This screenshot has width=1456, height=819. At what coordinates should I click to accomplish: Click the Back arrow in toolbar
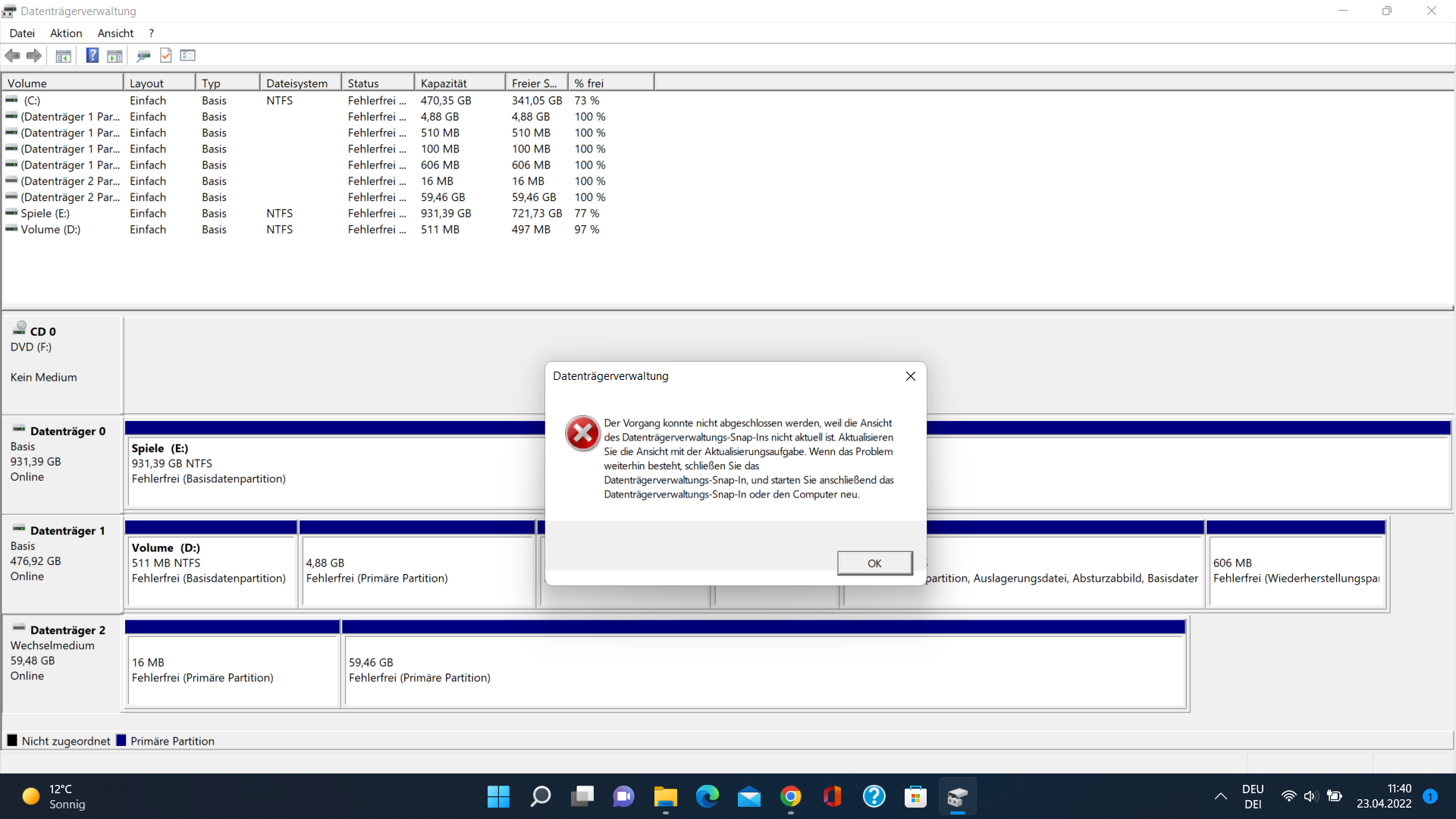[12, 55]
